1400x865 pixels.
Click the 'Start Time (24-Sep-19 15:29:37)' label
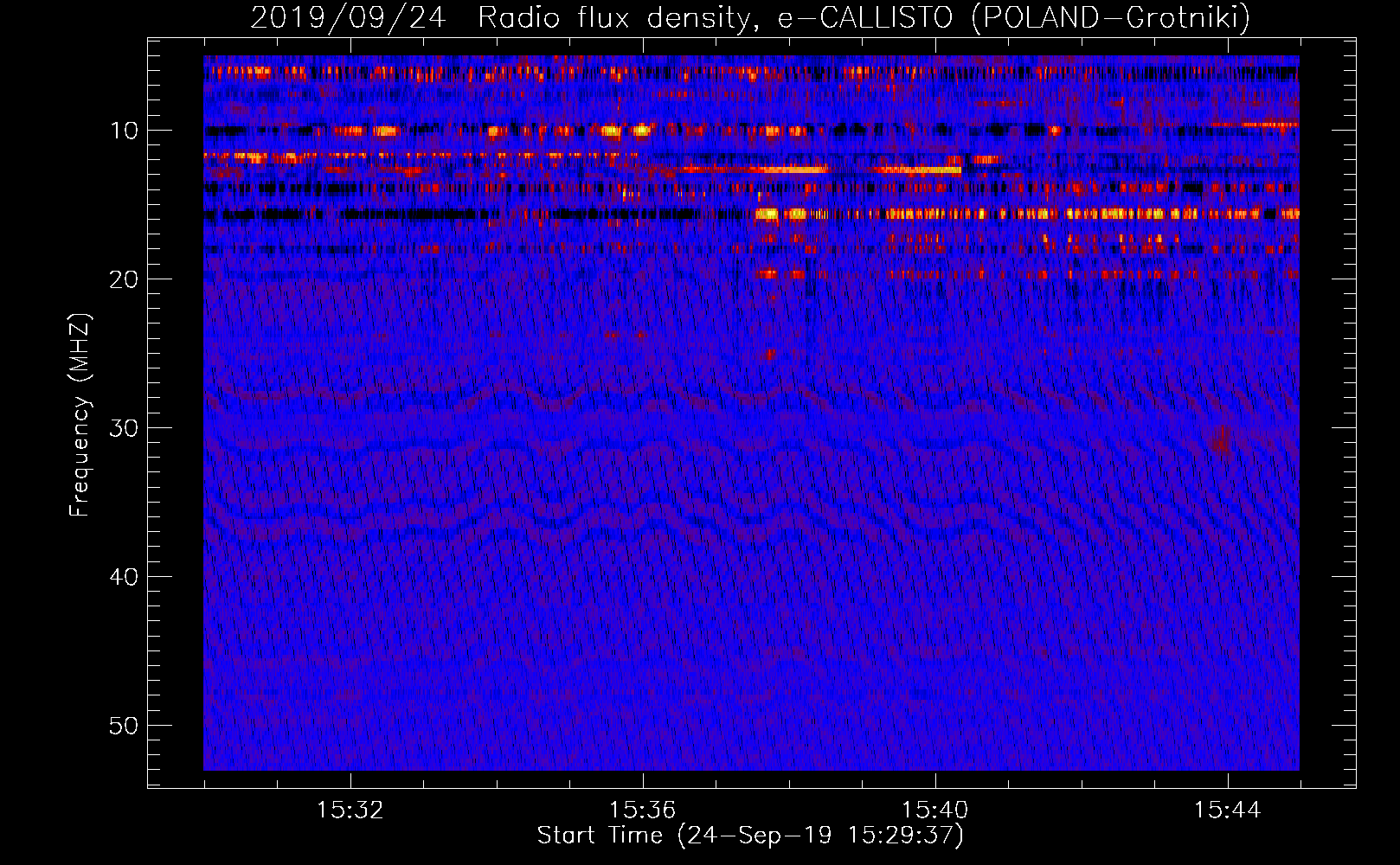tap(750, 836)
